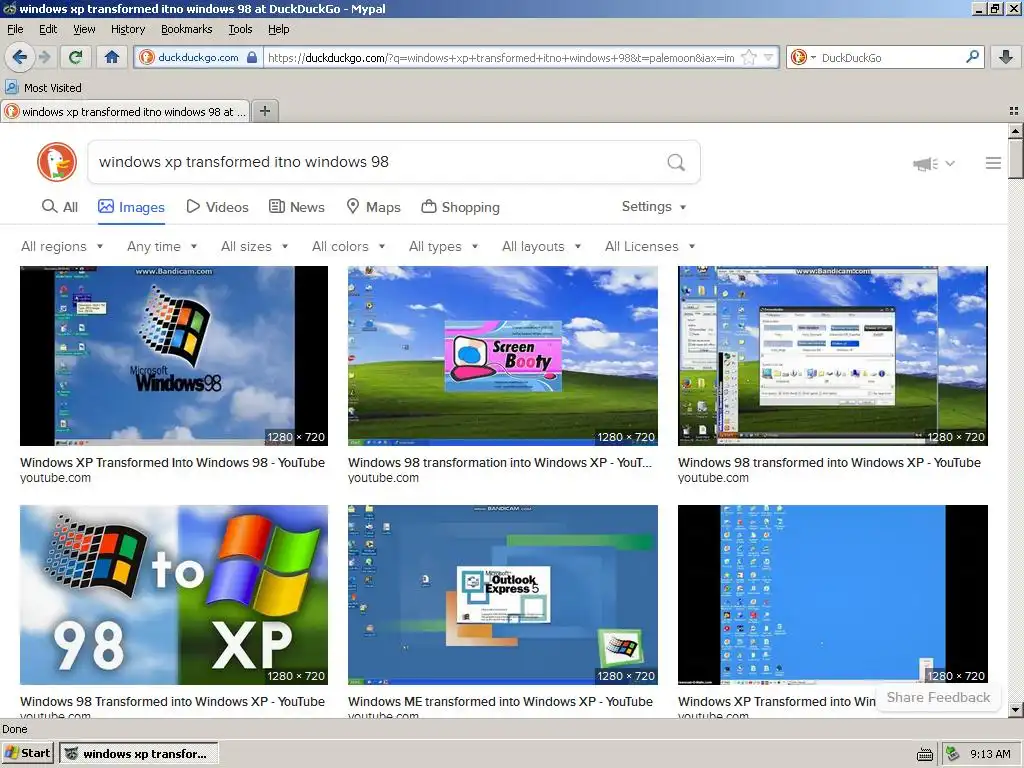Click the system clock showing 9:13 AM

point(990,754)
